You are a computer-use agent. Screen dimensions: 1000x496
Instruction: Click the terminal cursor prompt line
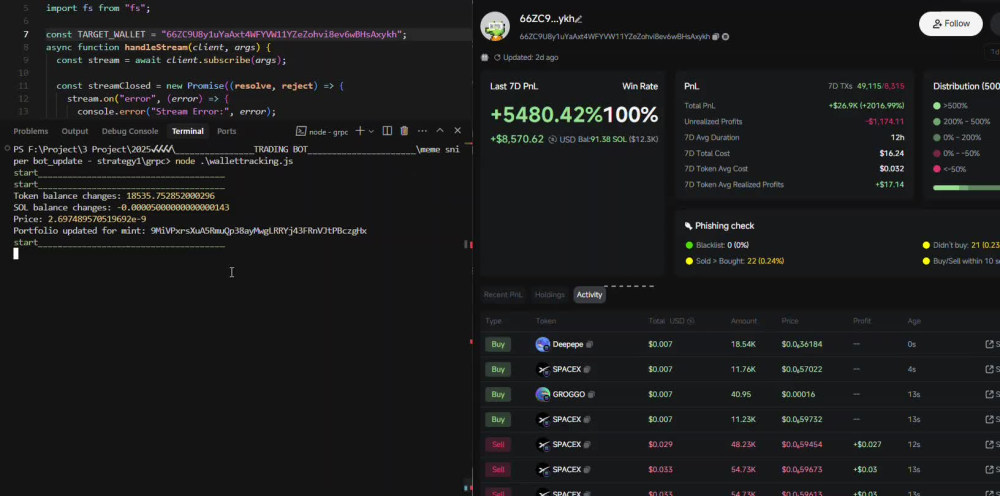click(16, 254)
